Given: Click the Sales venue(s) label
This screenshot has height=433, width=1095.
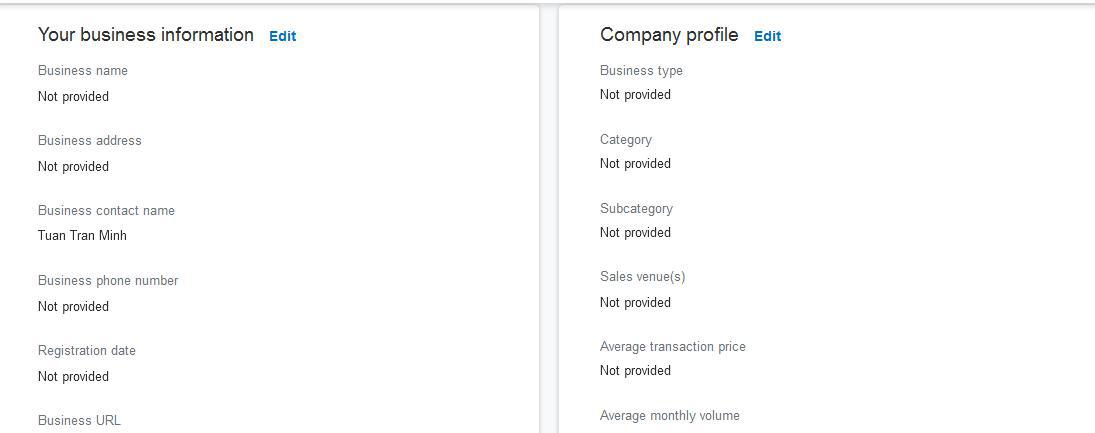Looking at the screenshot, I should coord(642,277).
